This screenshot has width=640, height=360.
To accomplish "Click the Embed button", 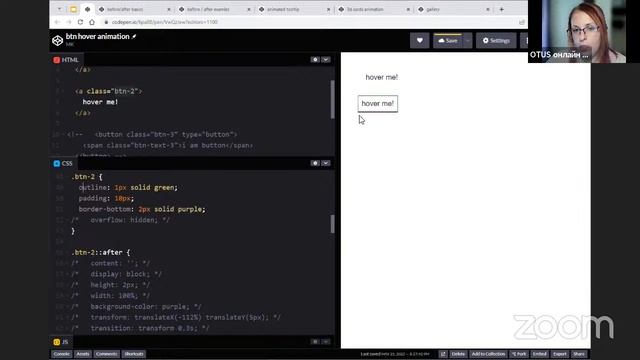I will pyautogui.click(x=539, y=354).
